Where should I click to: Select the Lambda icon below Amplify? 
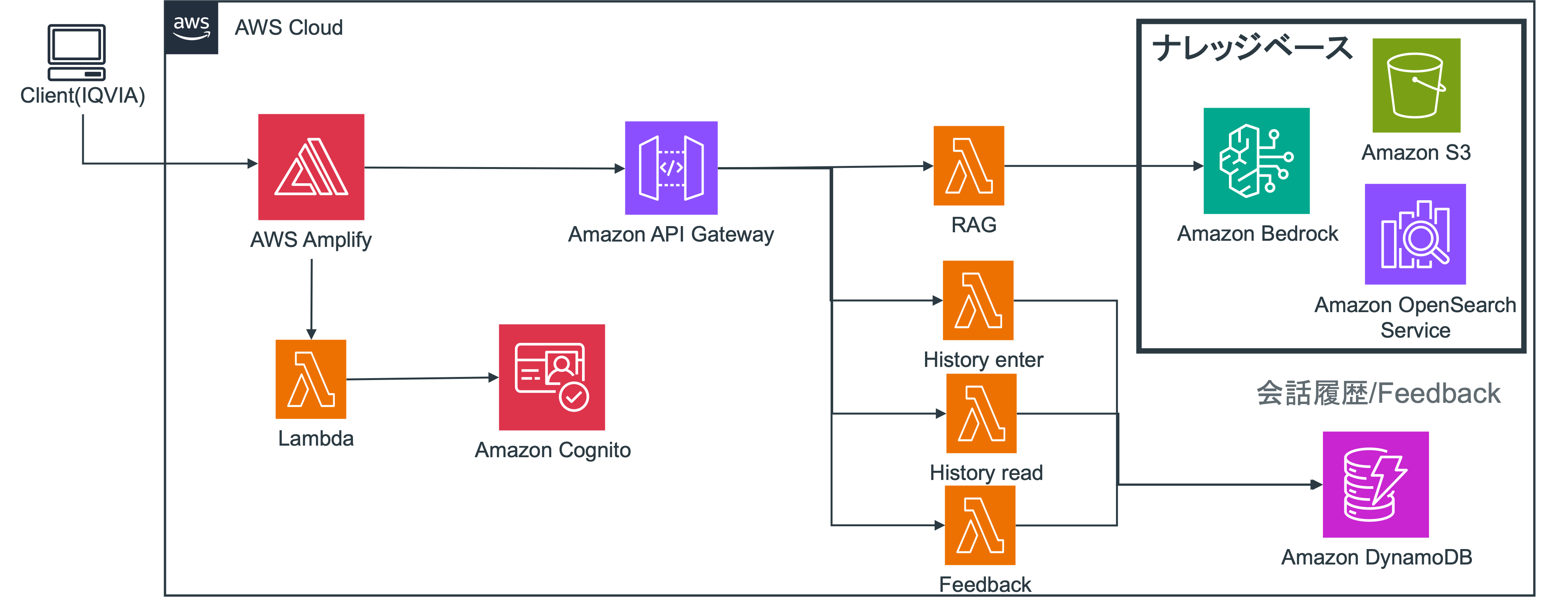(x=311, y=379)
